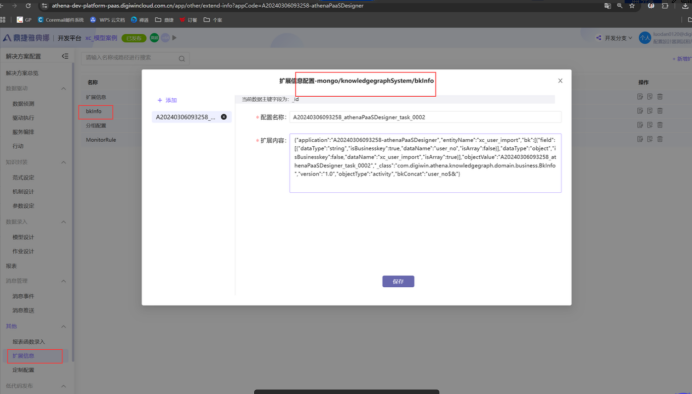Collapse the 其他 sidebar group
Viewport: 692px width, 394px height.
pyautogui.click(x=64, y=326)
